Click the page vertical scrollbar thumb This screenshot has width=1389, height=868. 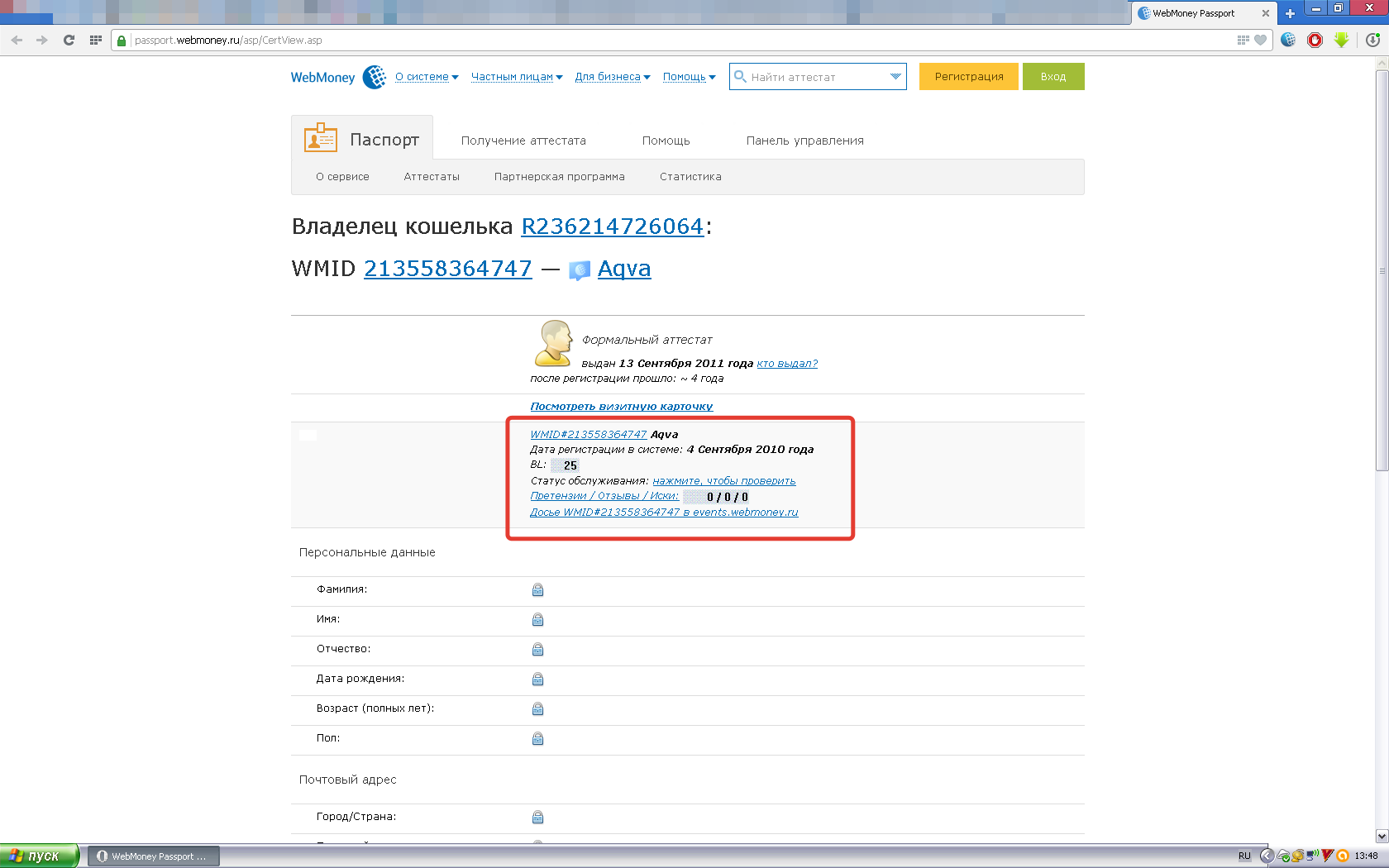pyautogui.click(x=1382, y=271)
